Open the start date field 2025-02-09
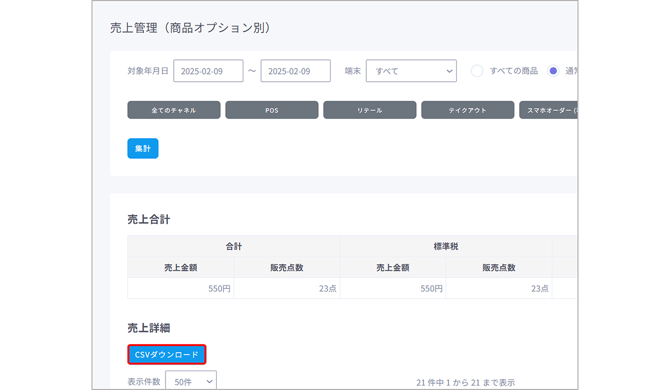Screen dimensions: 670x390 pos(208,71)
